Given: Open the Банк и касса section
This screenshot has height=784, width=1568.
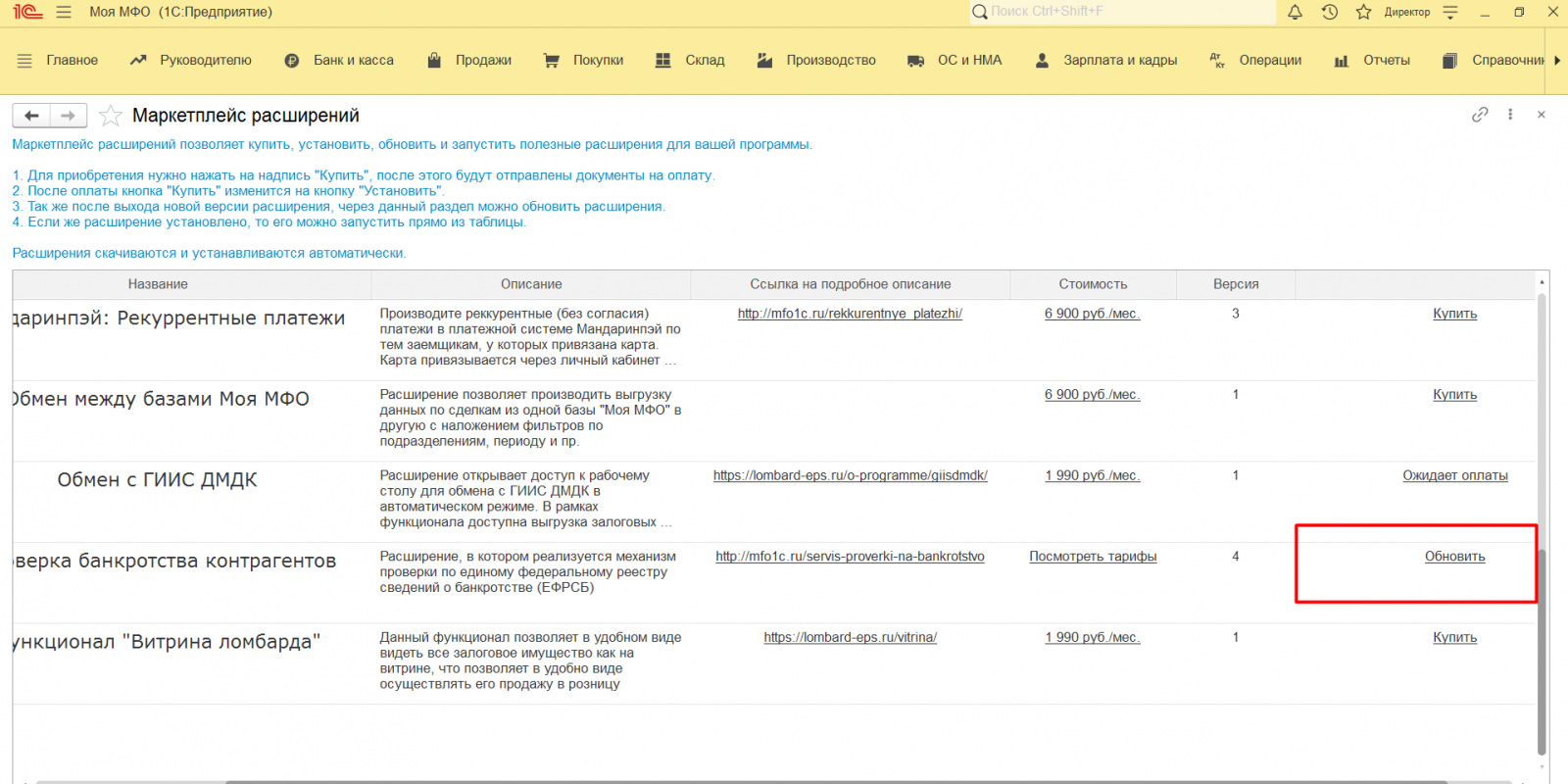Looking at the screenshot, I should click(x=339, y=61).
